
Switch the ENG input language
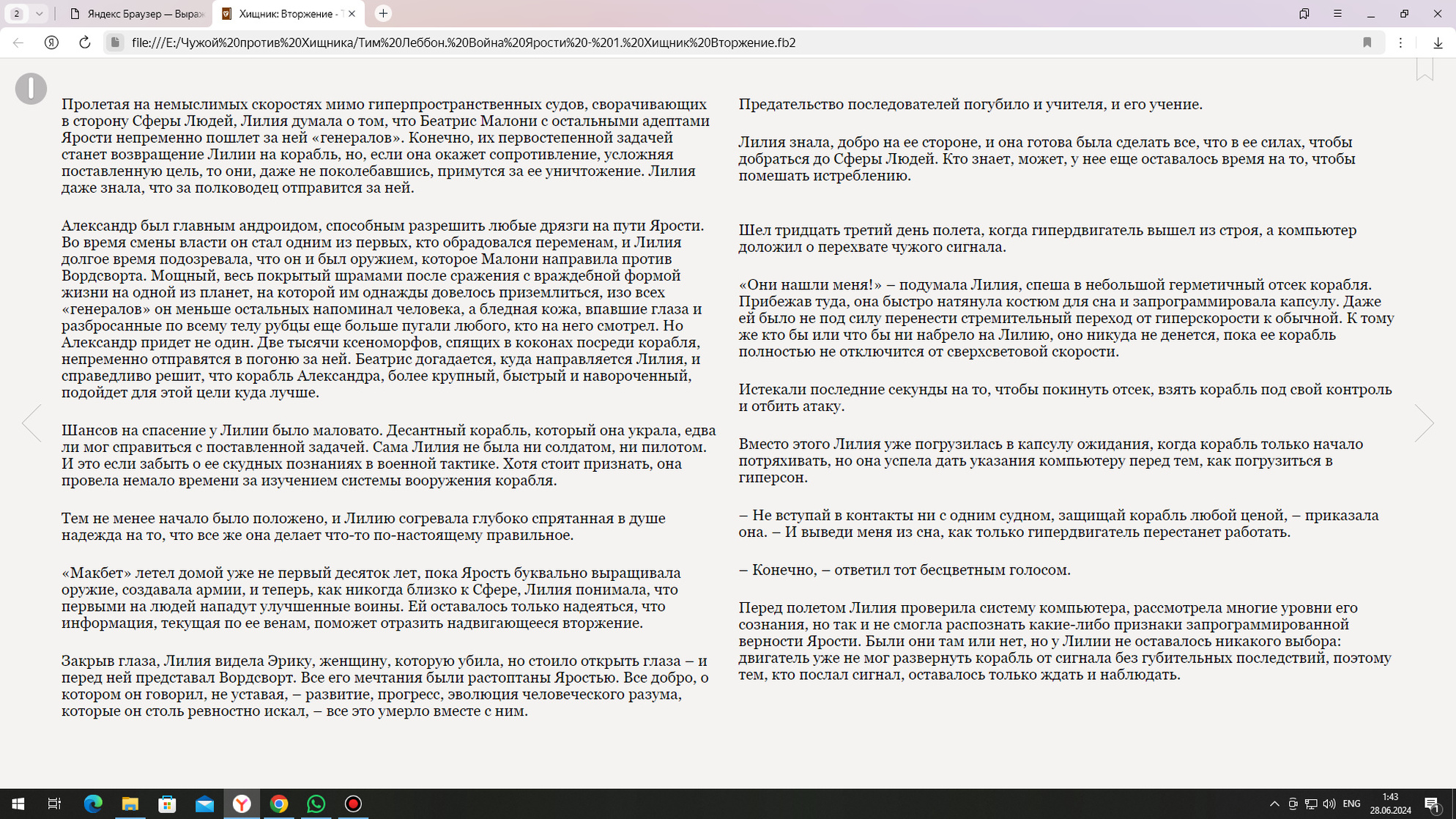tap(1351, 804)
